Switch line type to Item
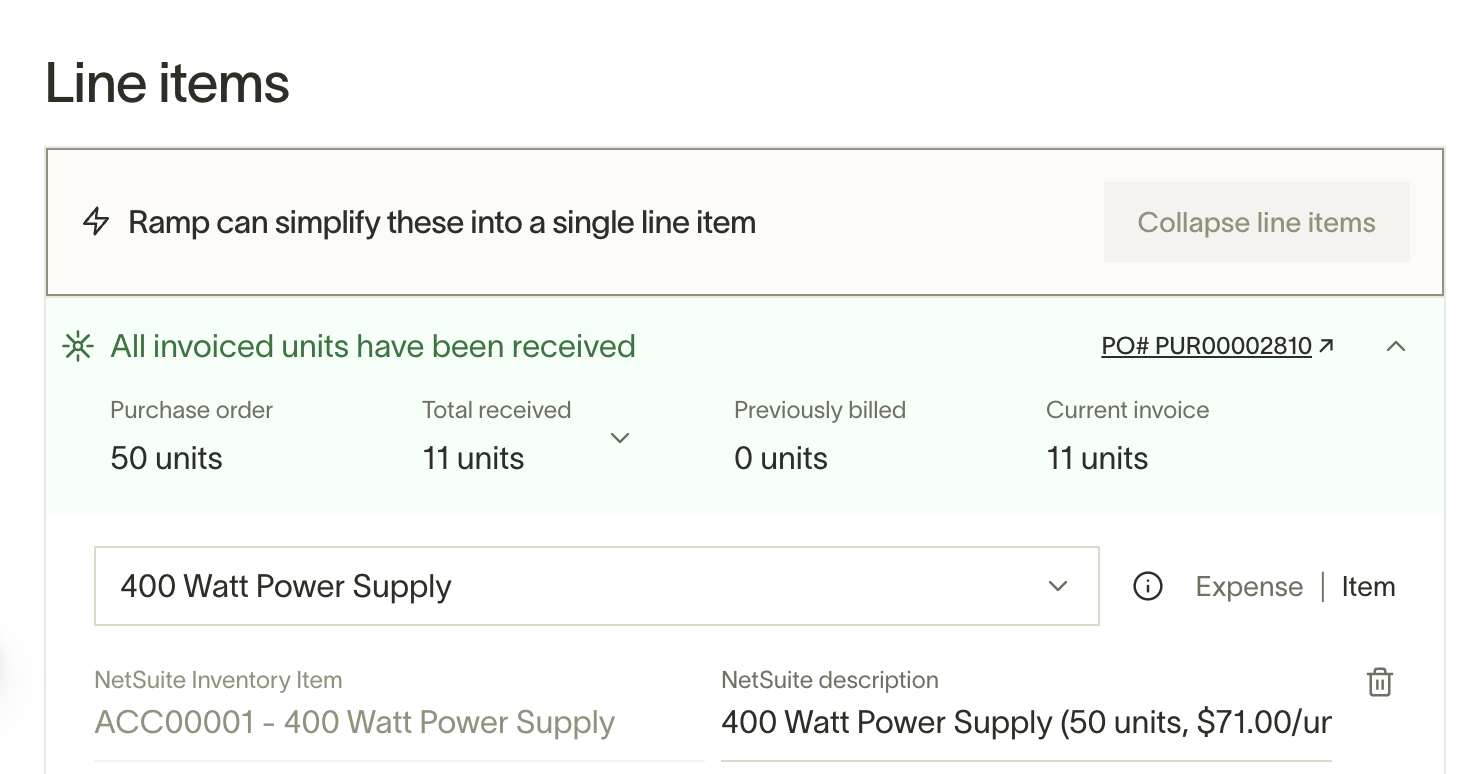Viewport: 1484px width, 774px height. point(1368,587)
